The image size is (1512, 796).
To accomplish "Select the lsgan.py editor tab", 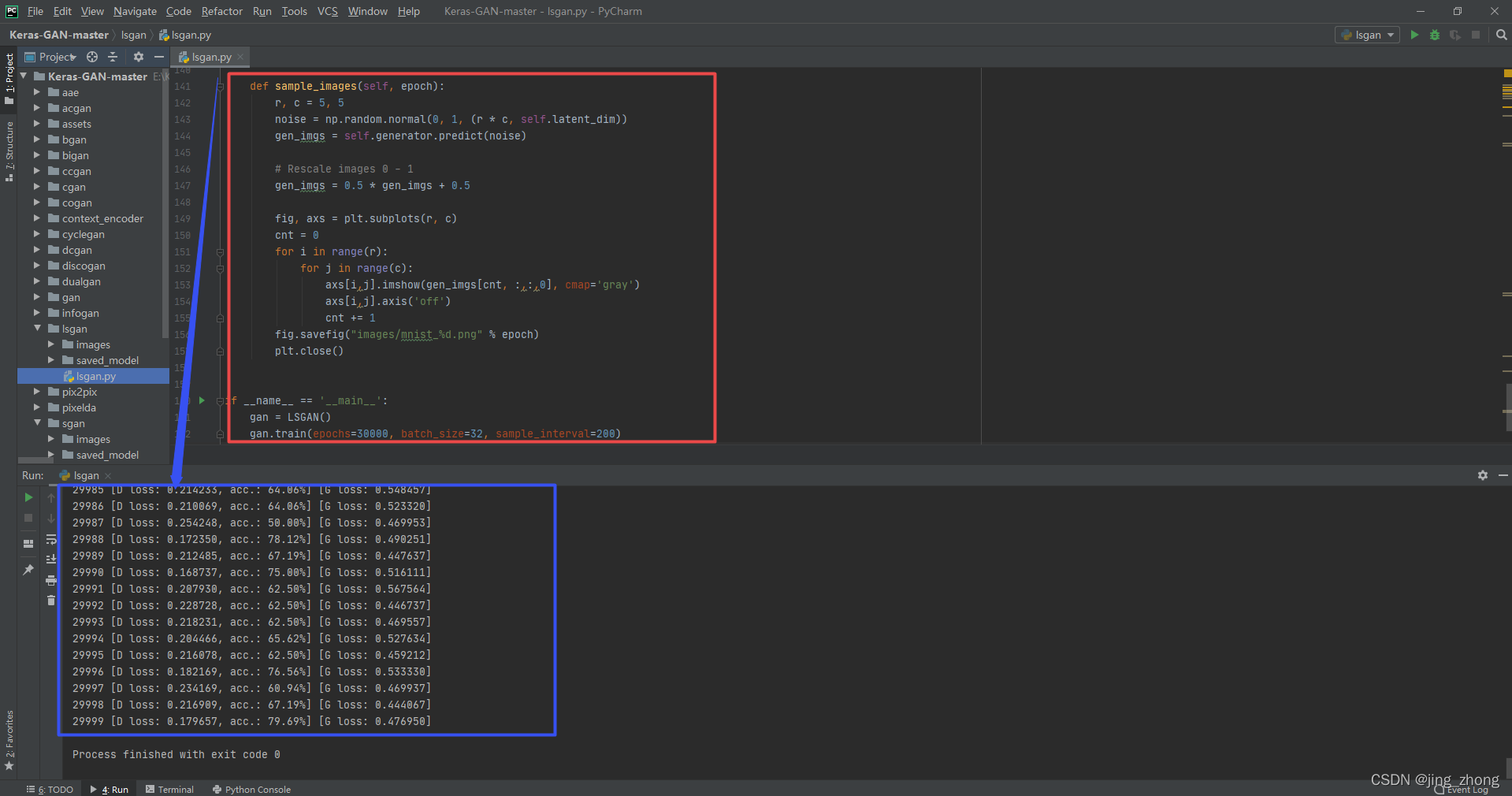I will pyautogui.click(x=210, y=57).
